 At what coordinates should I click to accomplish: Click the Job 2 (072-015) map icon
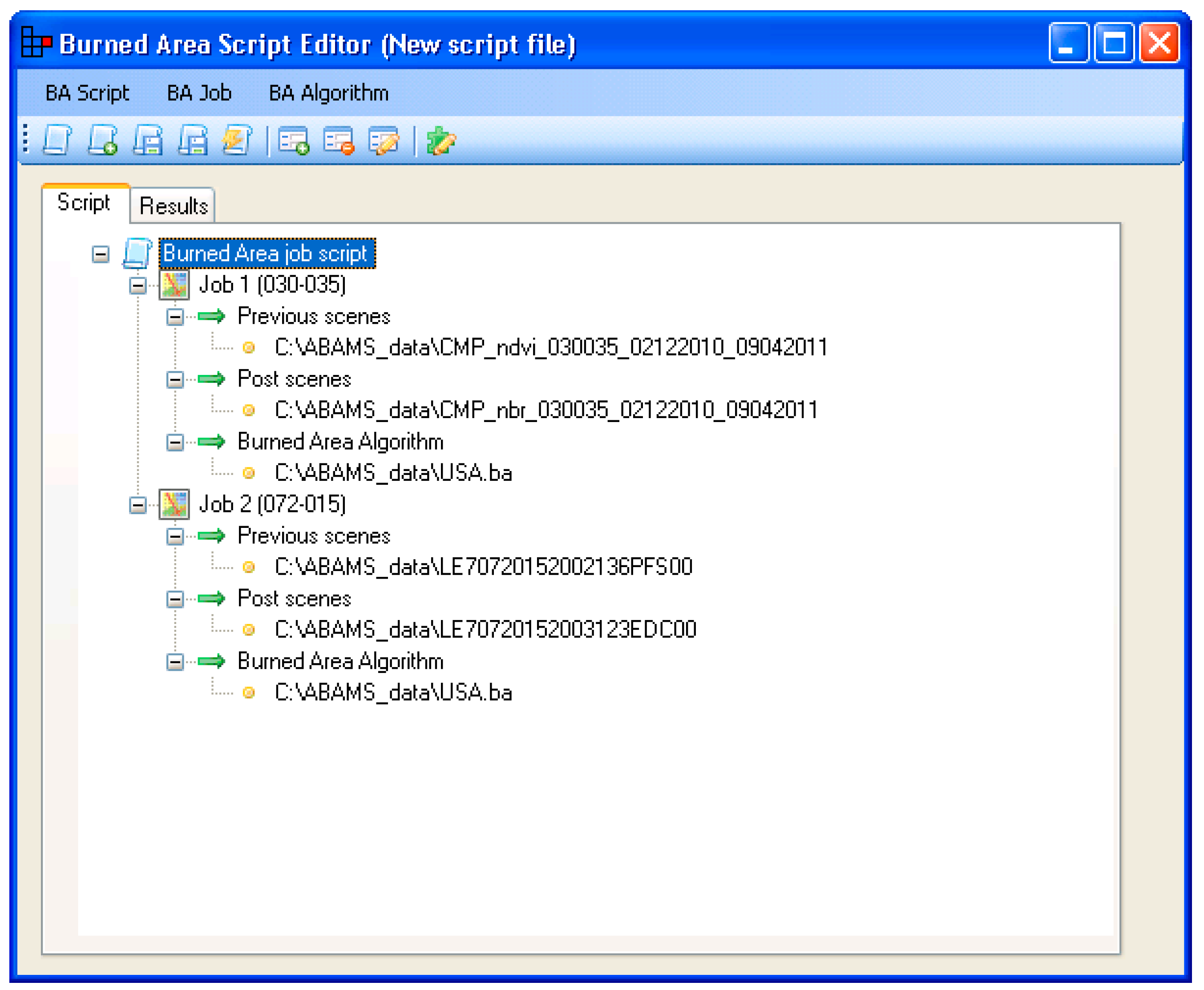pyautogui.click(x=174, y=505)
